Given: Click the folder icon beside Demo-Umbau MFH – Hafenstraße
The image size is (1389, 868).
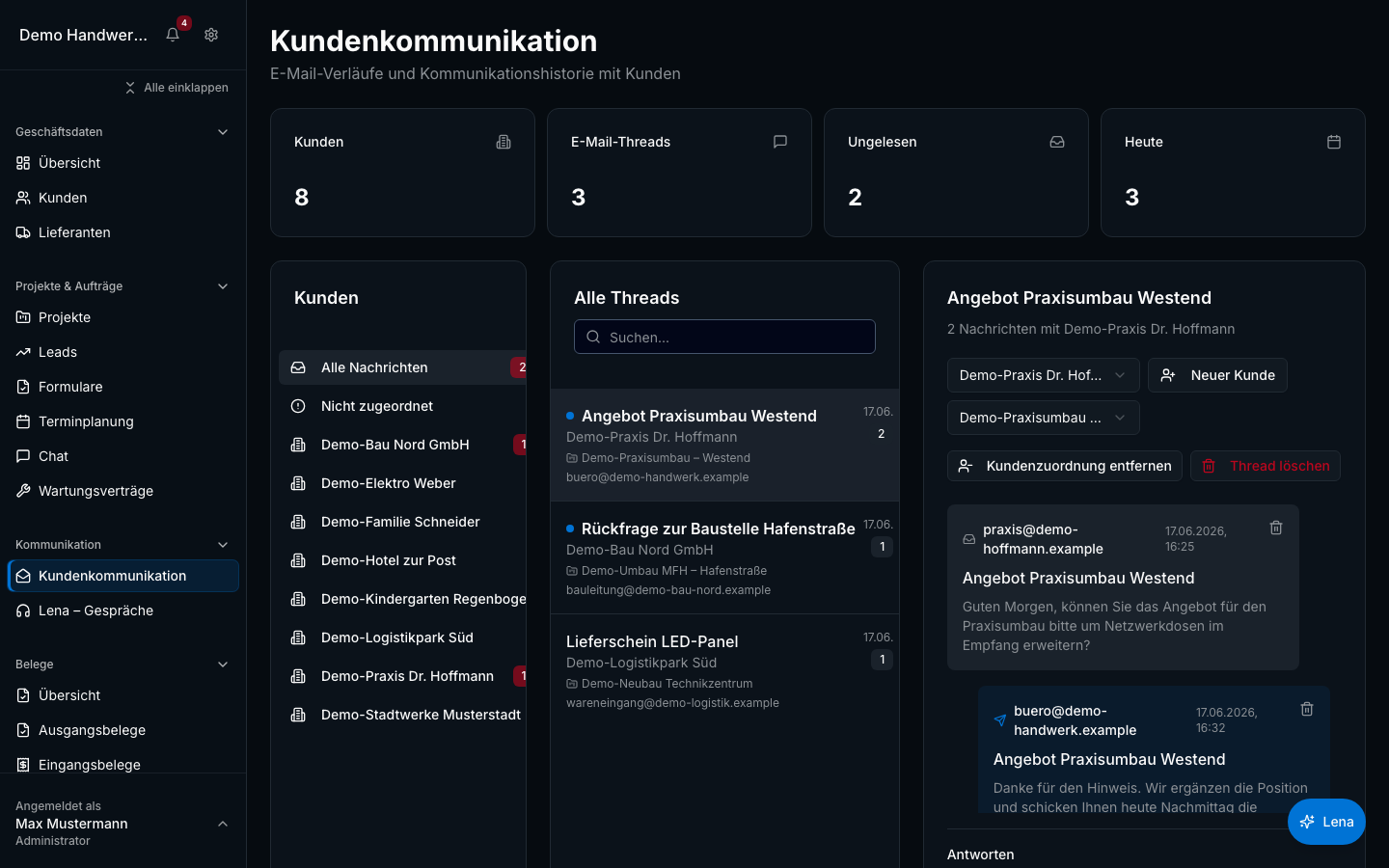Looking at the screenshot, I should pos(572,571).
